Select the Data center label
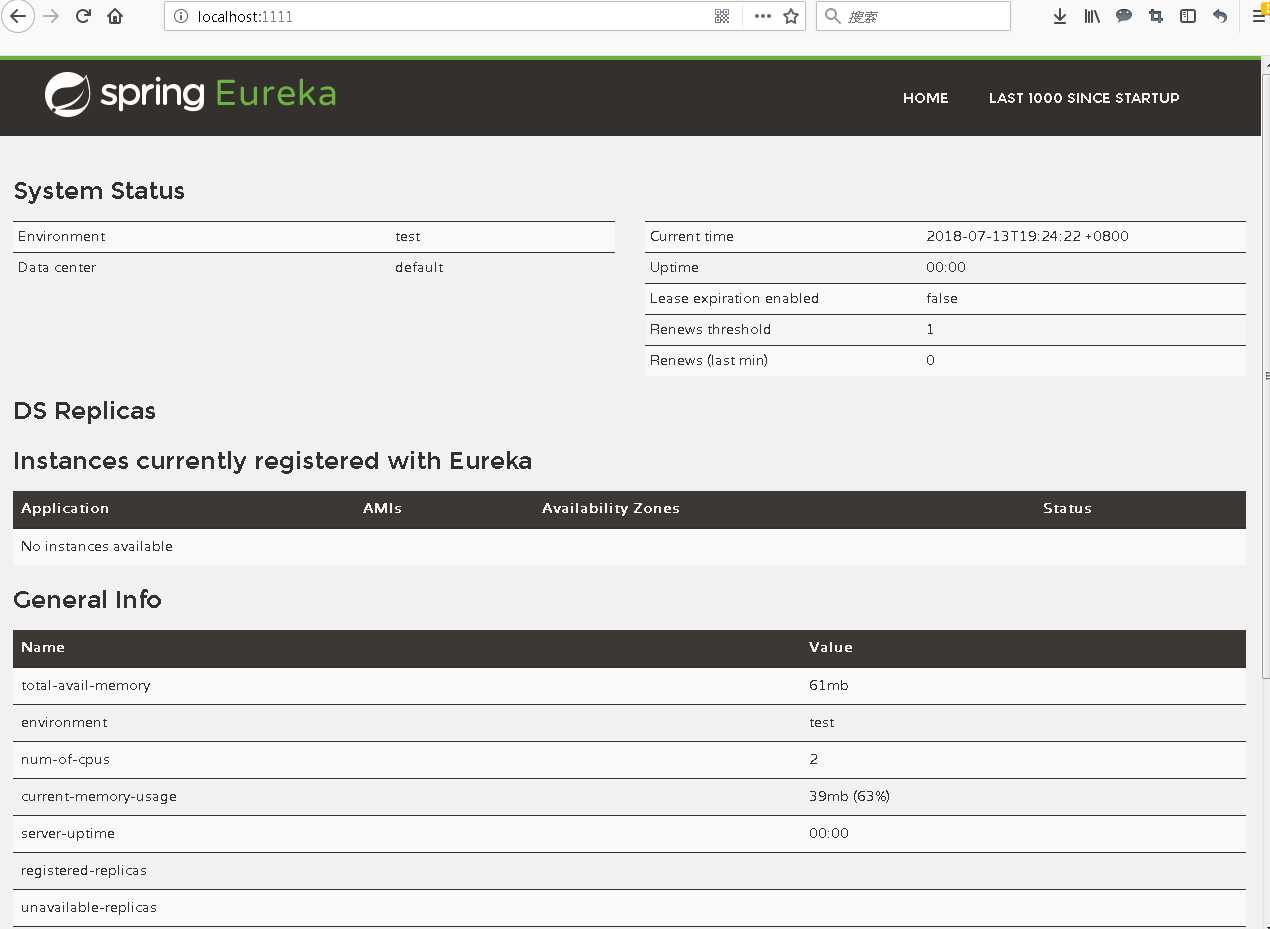1270x929 pixels. tap(57, 268)
